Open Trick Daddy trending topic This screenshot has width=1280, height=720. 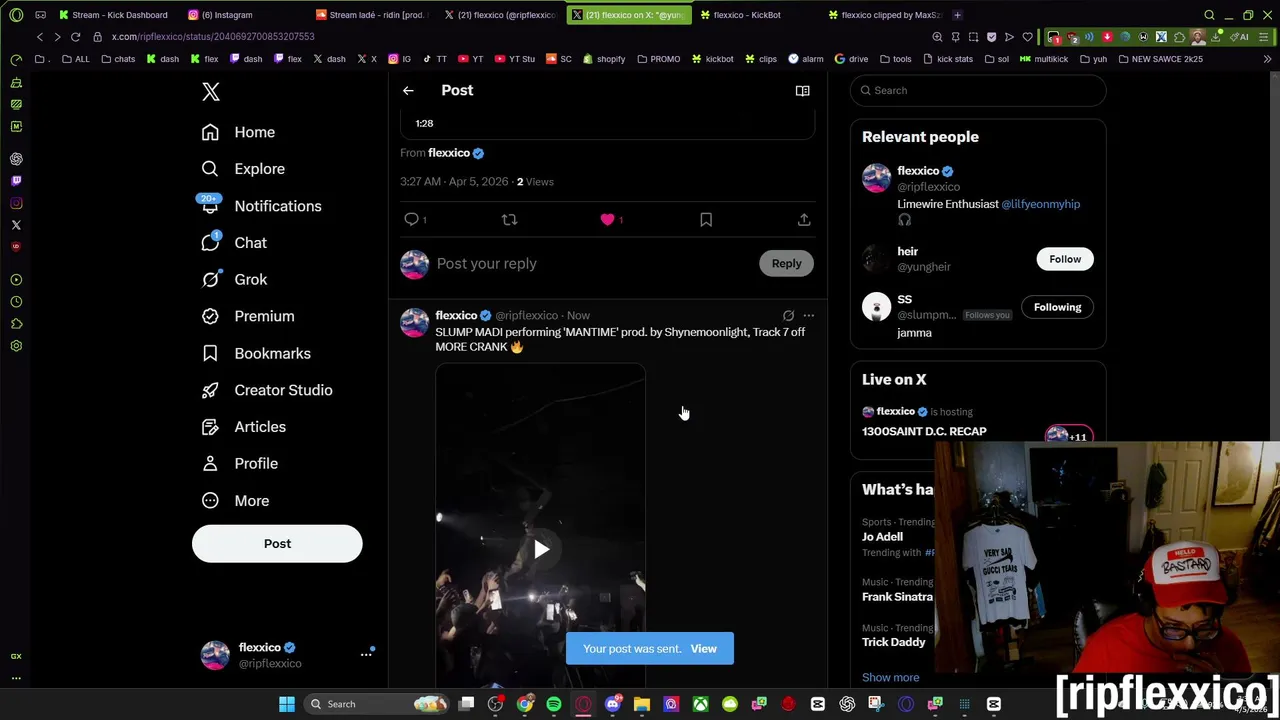click(893, 642)
